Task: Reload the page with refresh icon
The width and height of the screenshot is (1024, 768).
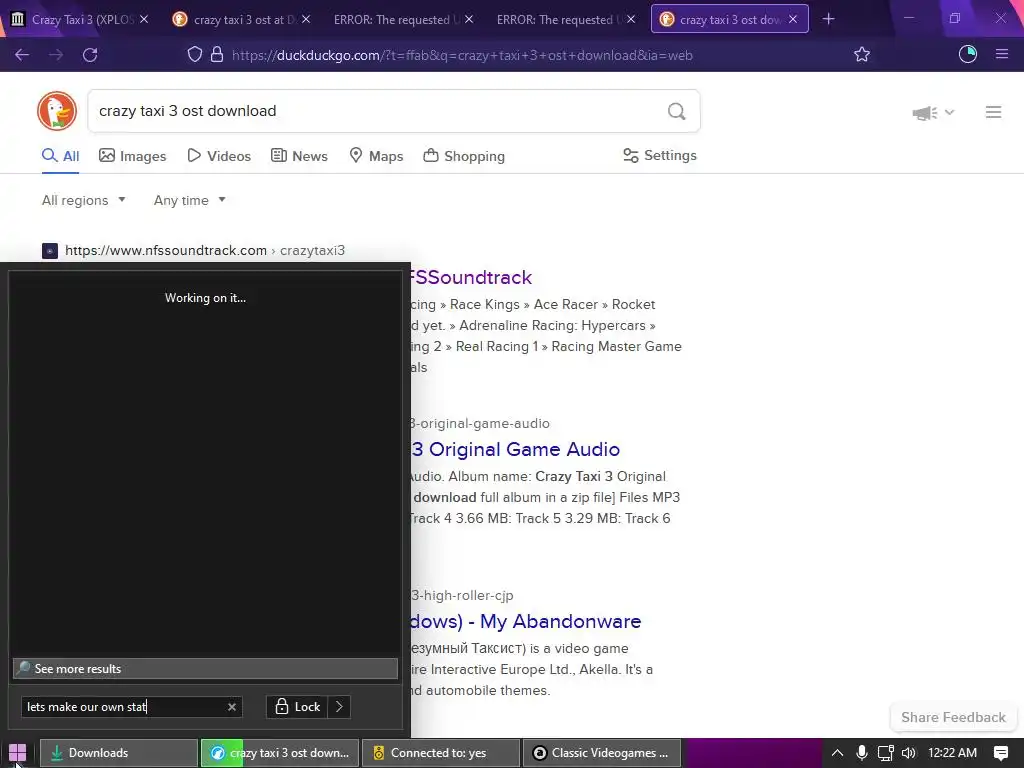Action: pyautogui.click(x=90, y=55)
